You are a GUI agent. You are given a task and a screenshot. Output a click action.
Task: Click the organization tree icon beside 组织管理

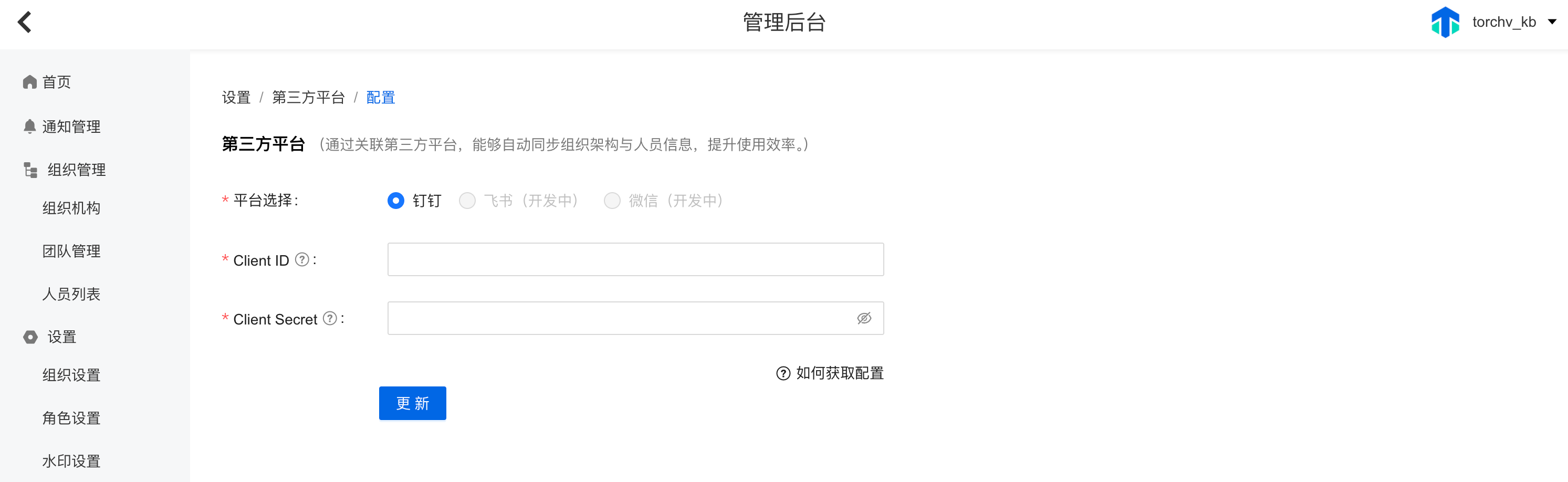pyautogui.click(x=30, y=170)
